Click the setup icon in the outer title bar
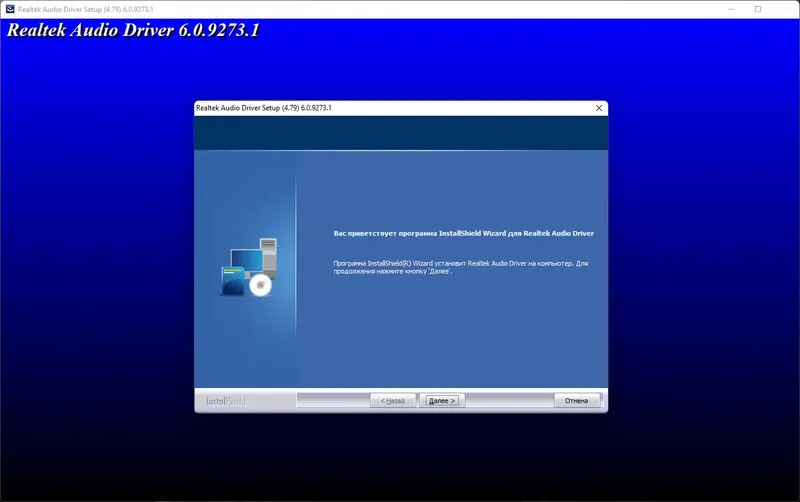This screenshot has width=800, height=502. pos(10,9)
